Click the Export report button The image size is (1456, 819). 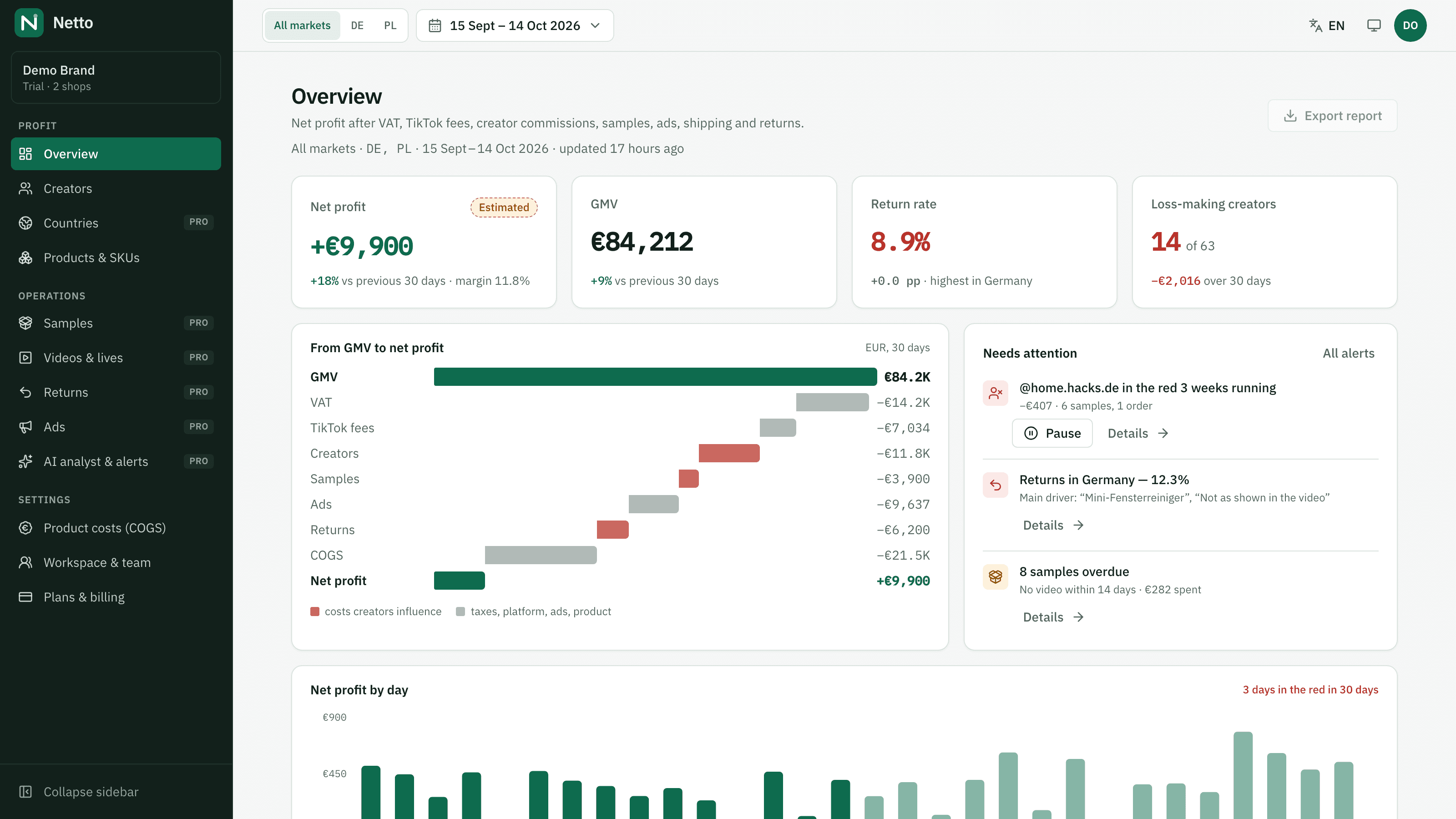click(x=1332, y=116)
